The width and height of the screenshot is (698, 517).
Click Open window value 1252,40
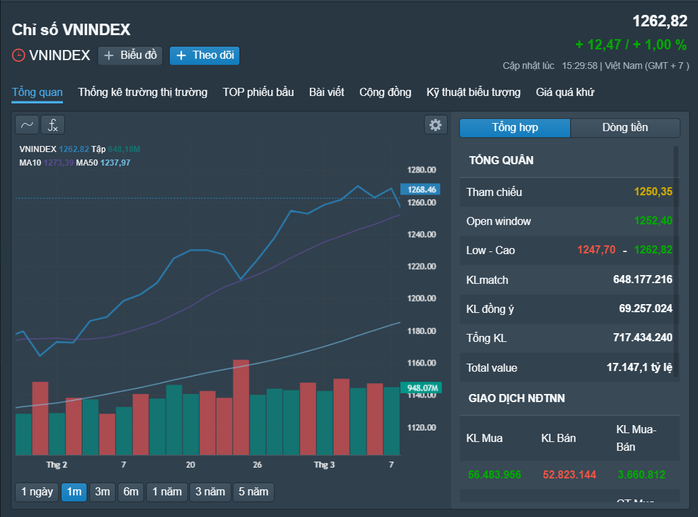653,221
